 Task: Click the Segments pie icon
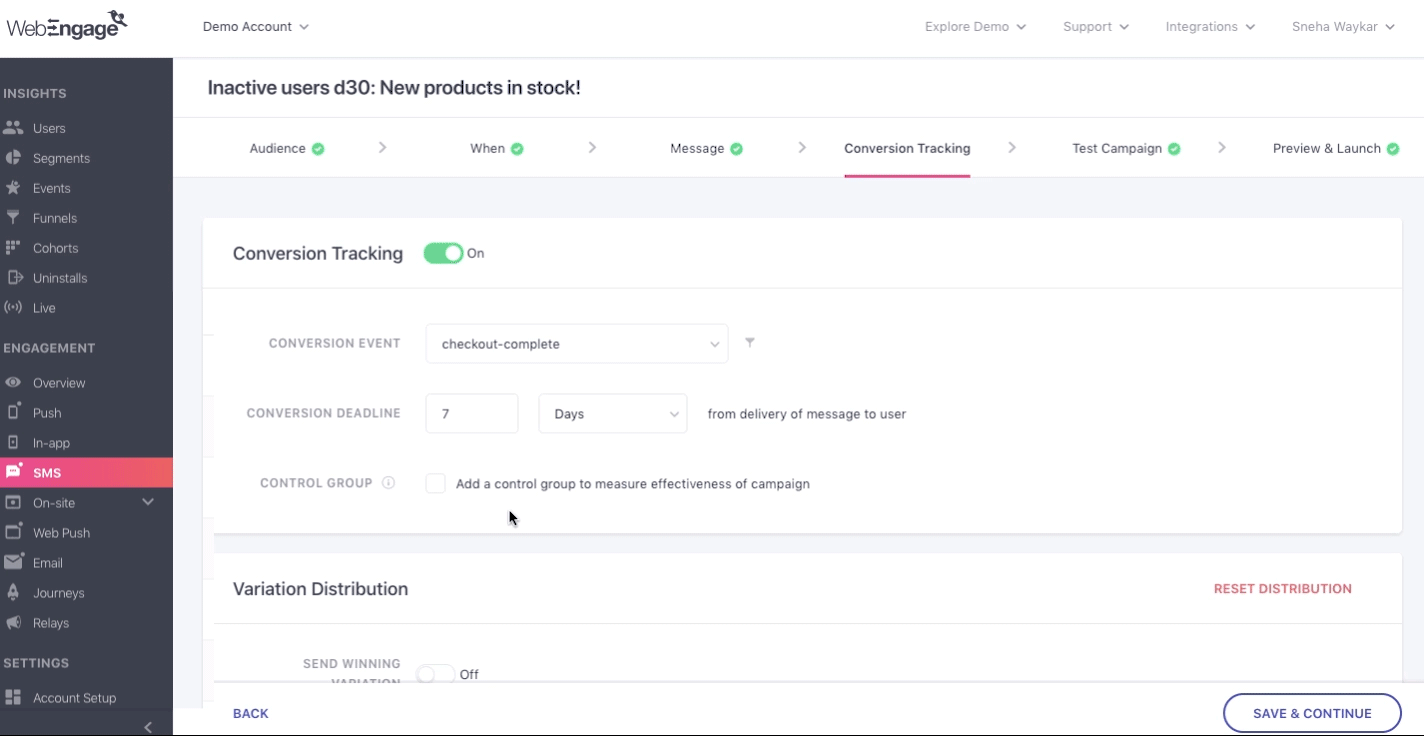(13, 158)
